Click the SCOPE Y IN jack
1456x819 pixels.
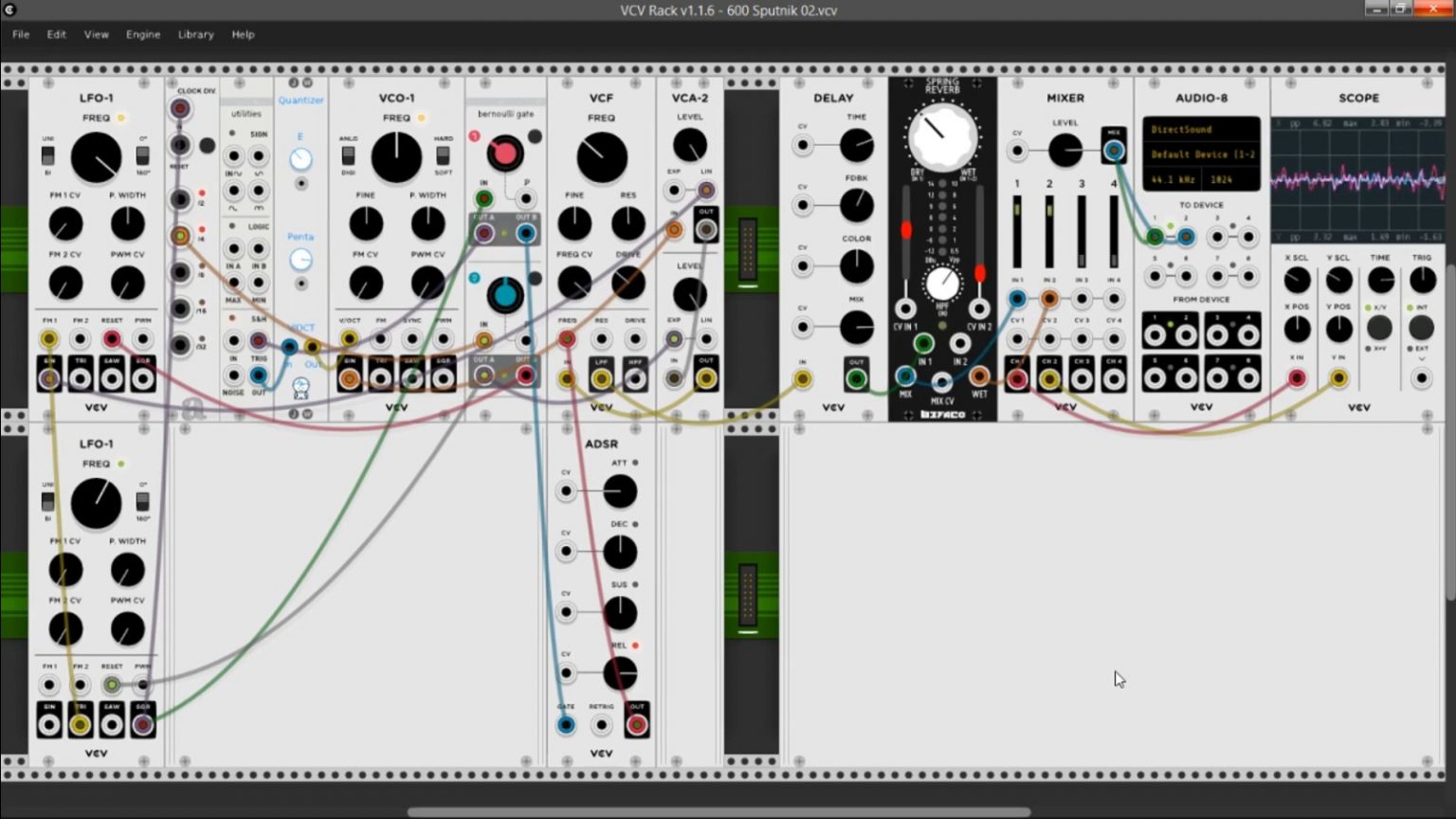[x=1338, y=378]
